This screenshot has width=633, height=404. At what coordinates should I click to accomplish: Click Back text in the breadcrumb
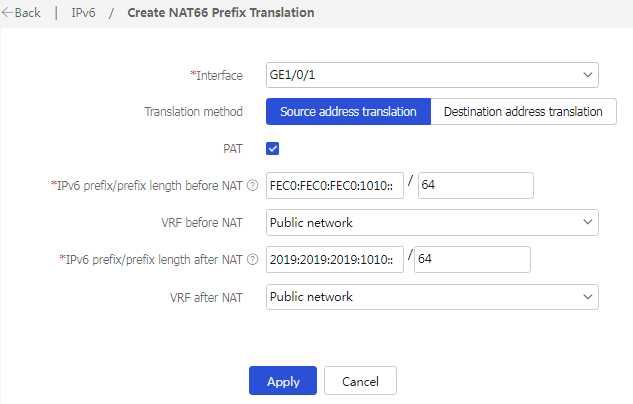[x=27, y=13]
